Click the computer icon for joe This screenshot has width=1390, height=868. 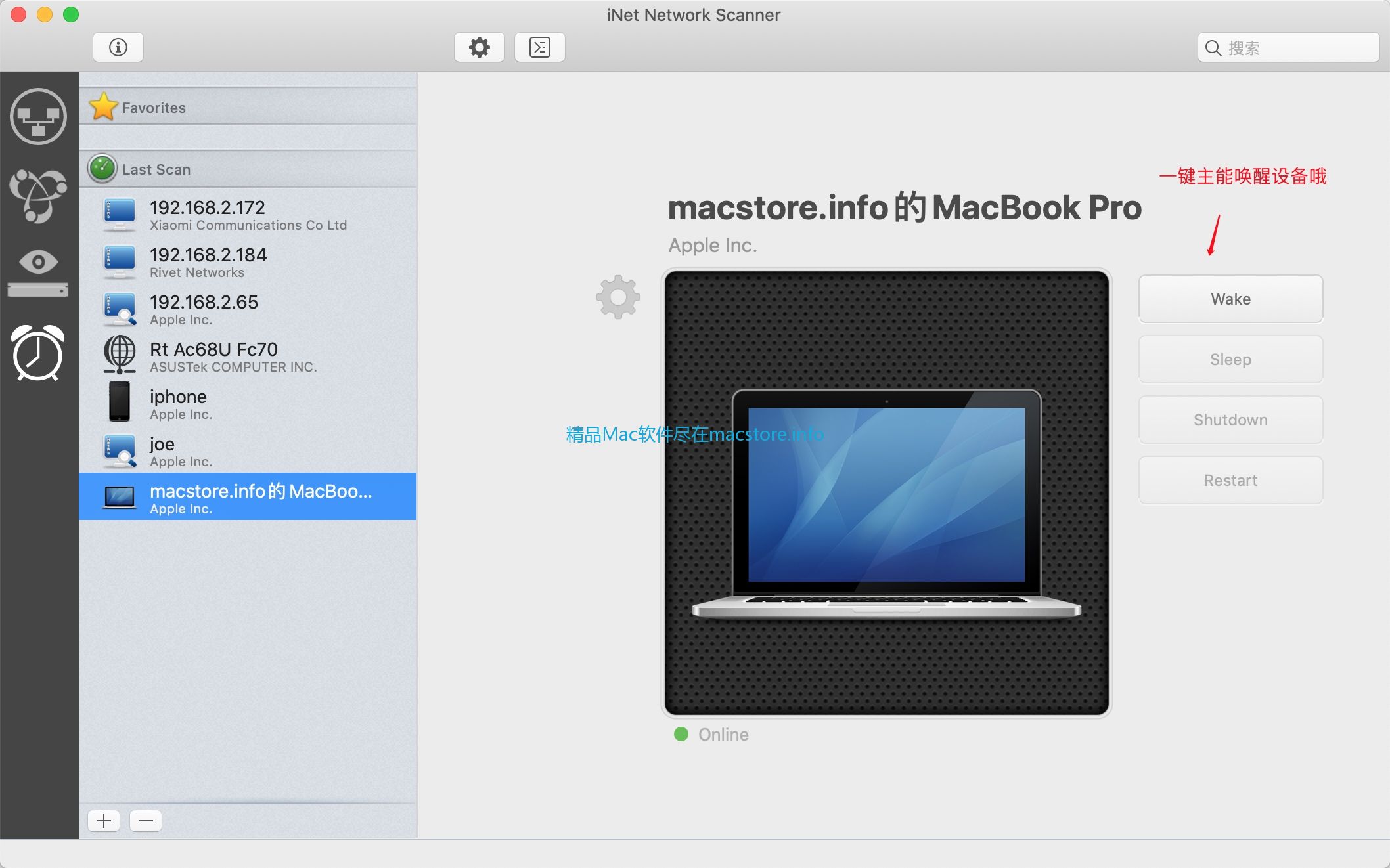click(x=120, y=451)
